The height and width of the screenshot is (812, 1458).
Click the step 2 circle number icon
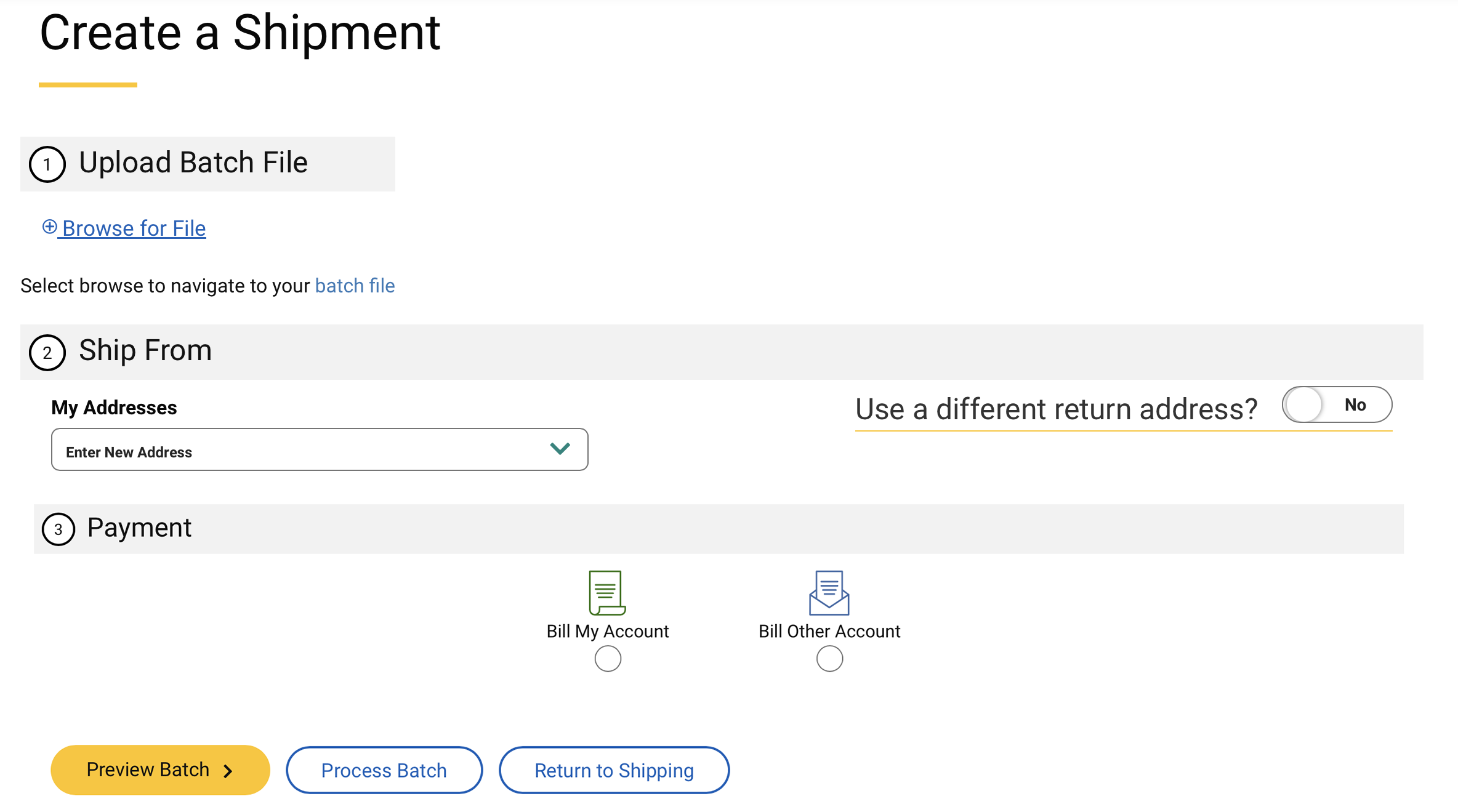point(47,353)
